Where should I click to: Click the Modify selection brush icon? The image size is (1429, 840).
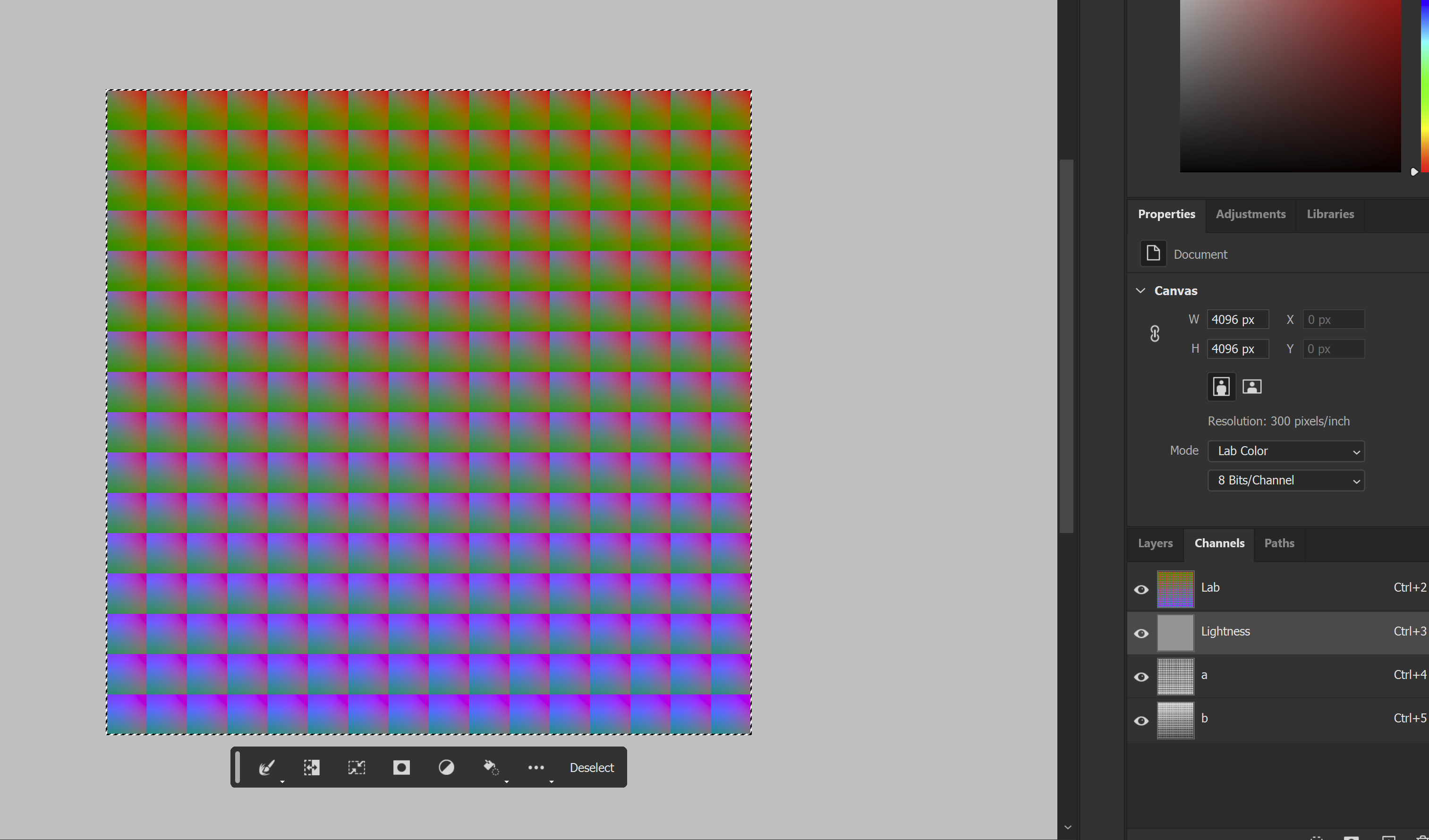[266, 767]
